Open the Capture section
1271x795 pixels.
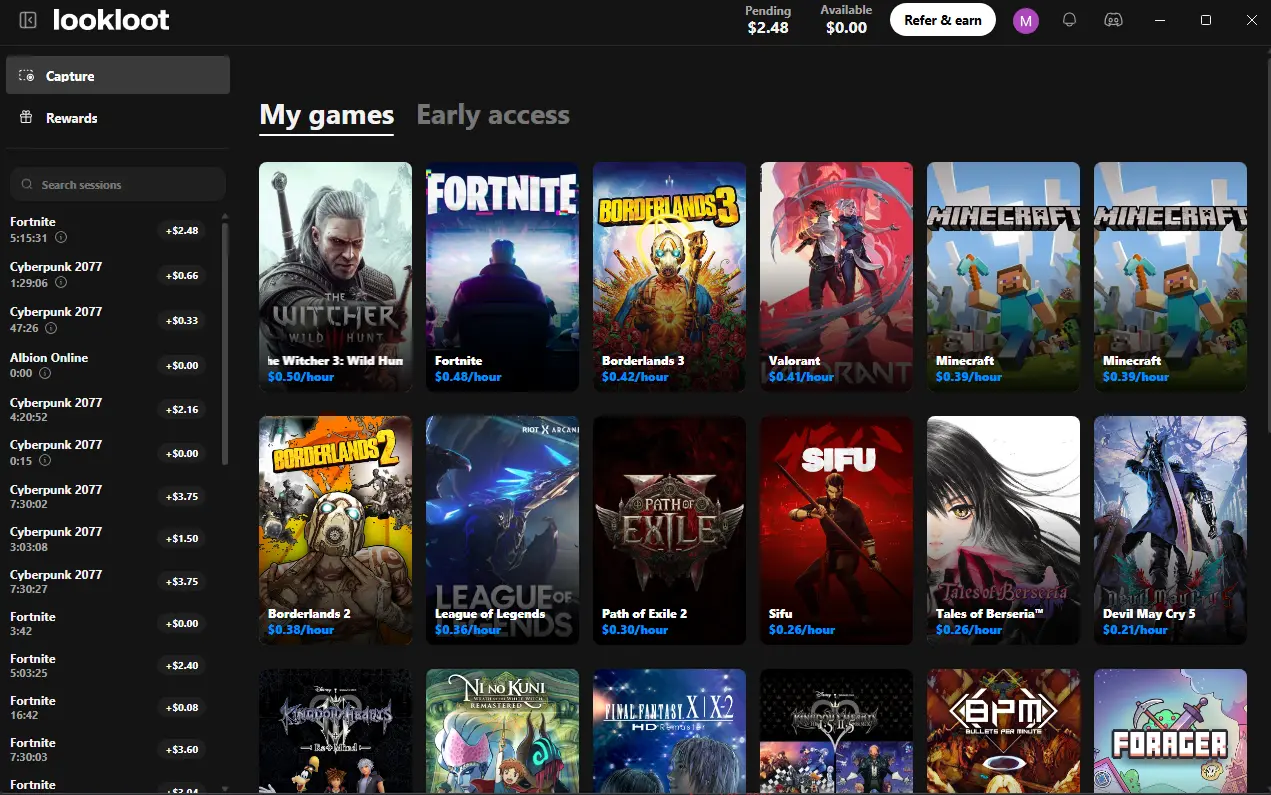118,76
